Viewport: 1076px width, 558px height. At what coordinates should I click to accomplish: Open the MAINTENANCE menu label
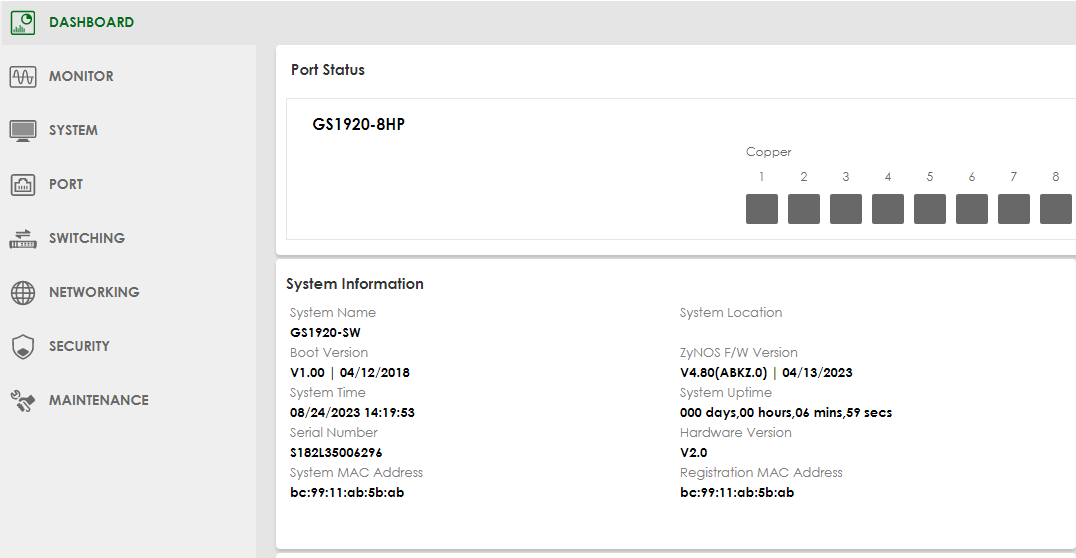[x=99, y=401]
